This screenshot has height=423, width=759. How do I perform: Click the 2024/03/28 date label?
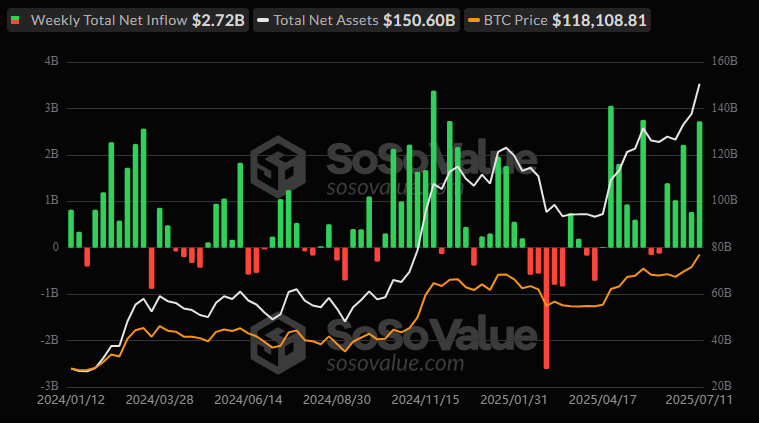point(159,400)
